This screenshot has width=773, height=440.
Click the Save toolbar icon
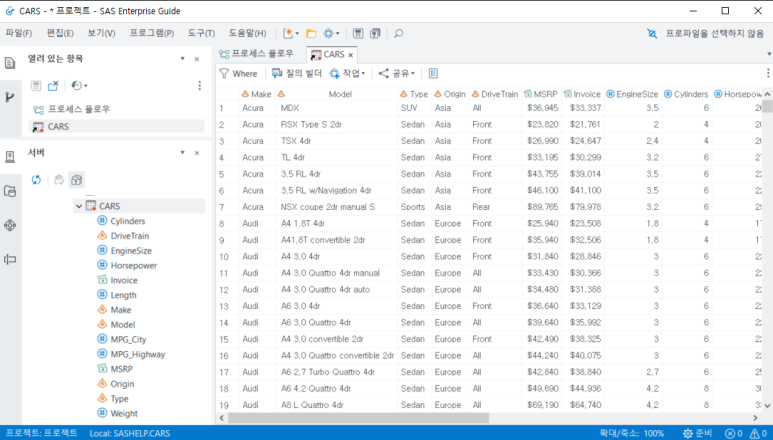(x=358, y=33)
